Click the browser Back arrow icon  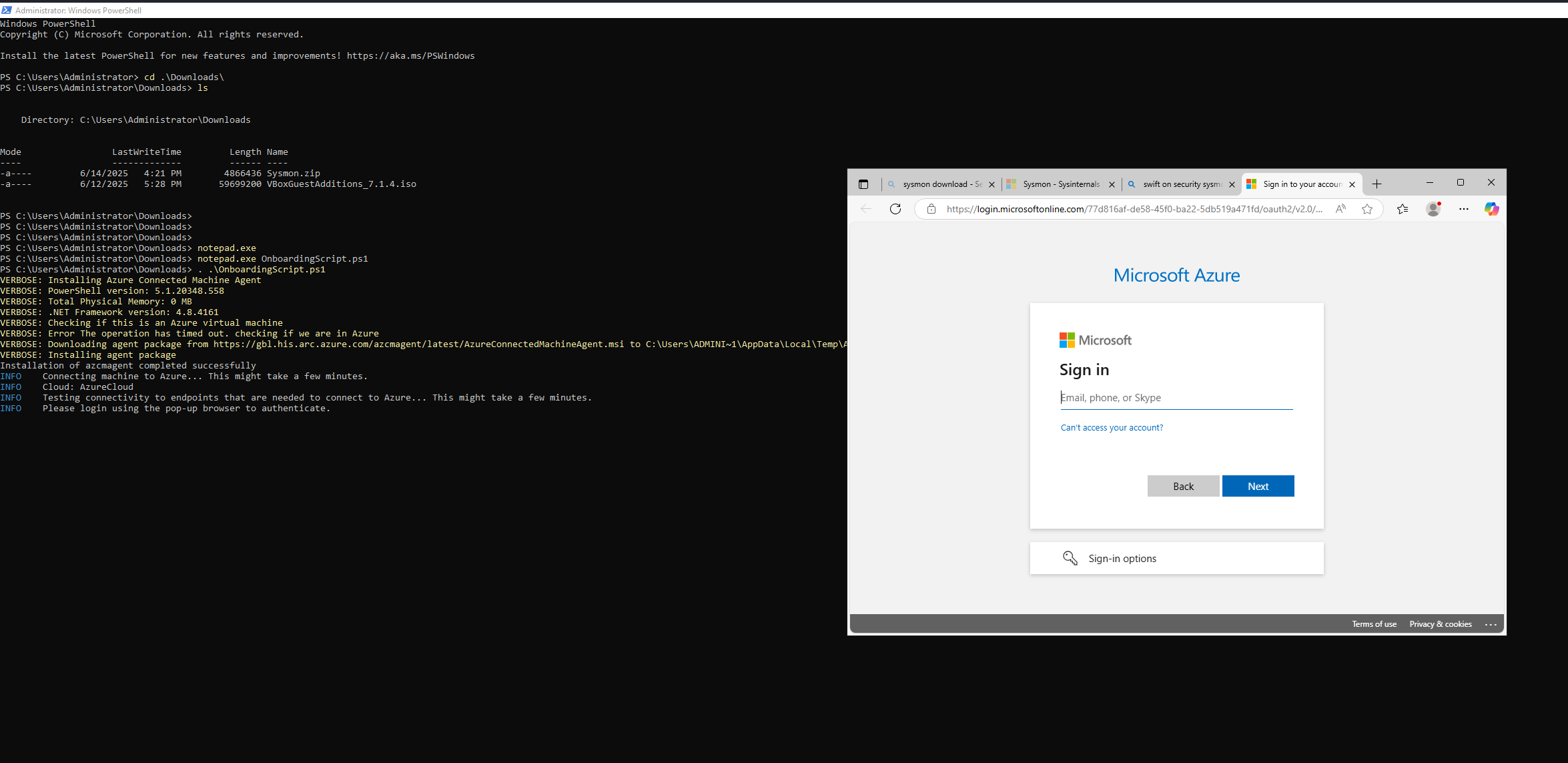(x=866, y=209)
